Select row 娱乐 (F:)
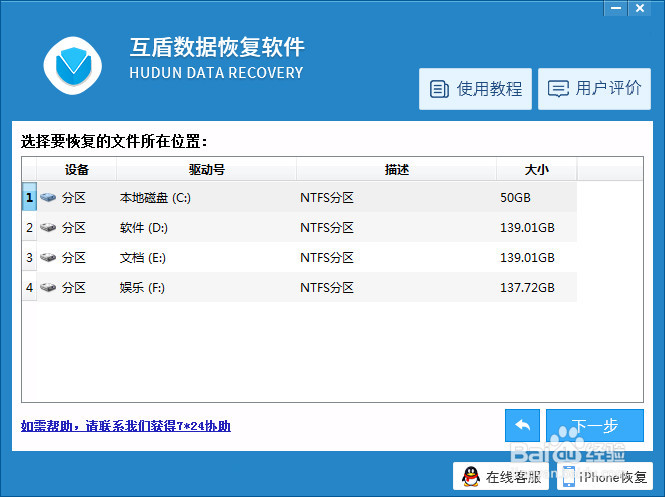Image resolution: width=665 pixels, height=497 pixels. pyautogui.click(x=299, y=288)
